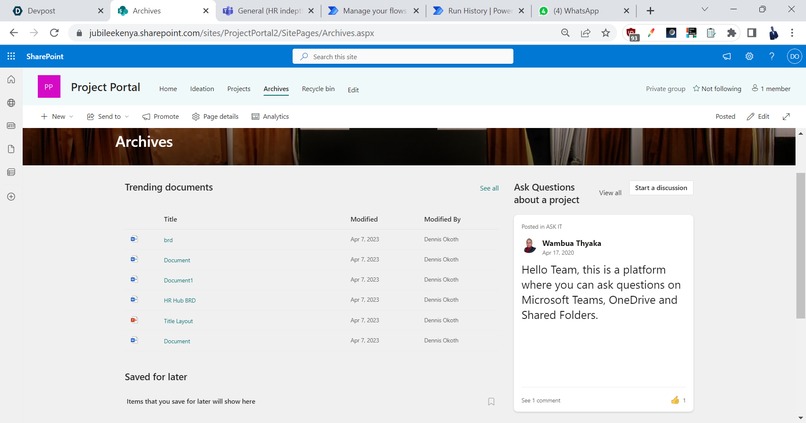806x423 pixels.
Task: Switch to the General (HR) Teams tab
Action: pos(269,11)
